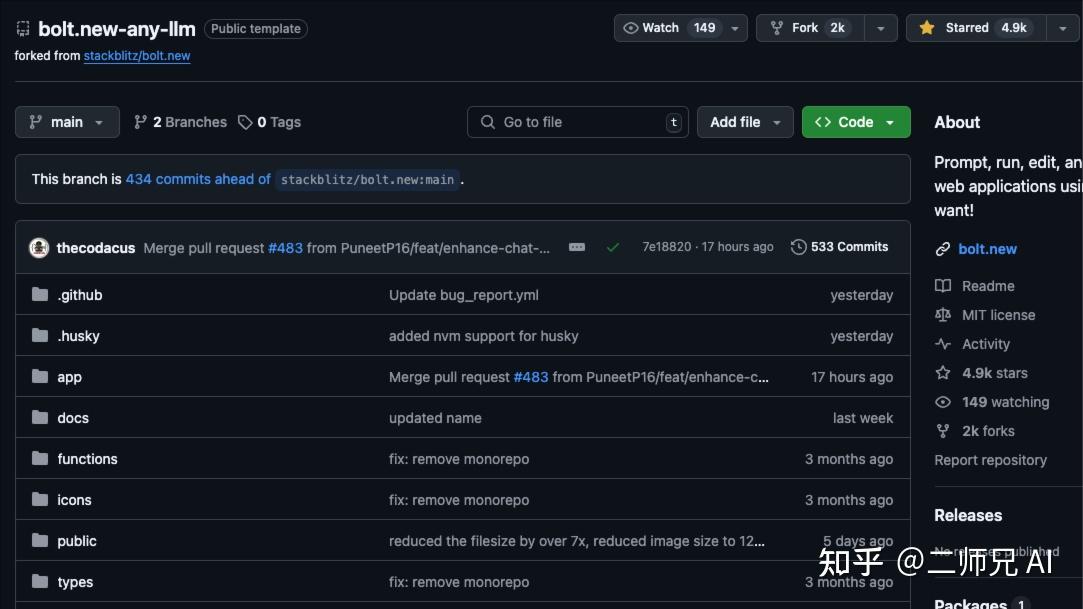
Task: Click the .github folder icon
Action: [x=40, y=295]
